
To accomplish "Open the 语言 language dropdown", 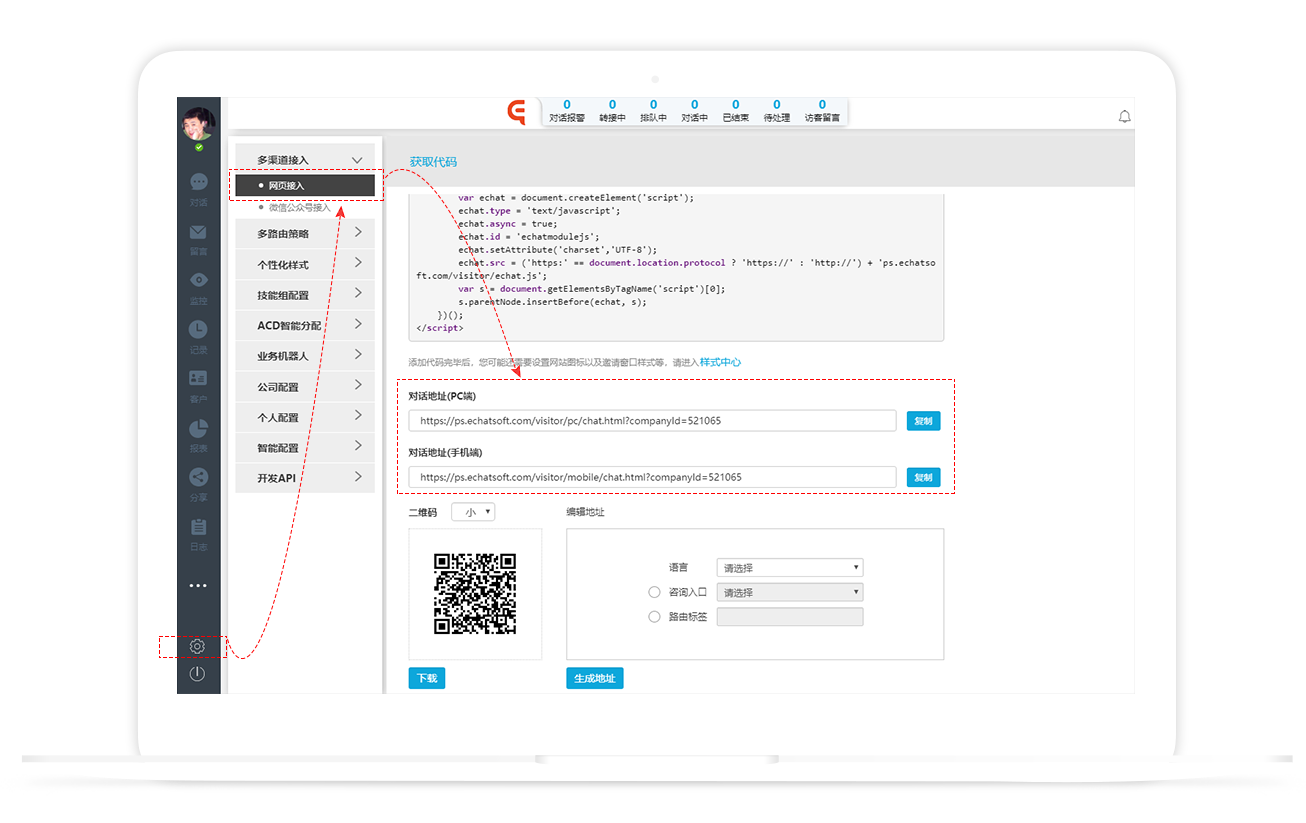I will click(x=790, y=568).
